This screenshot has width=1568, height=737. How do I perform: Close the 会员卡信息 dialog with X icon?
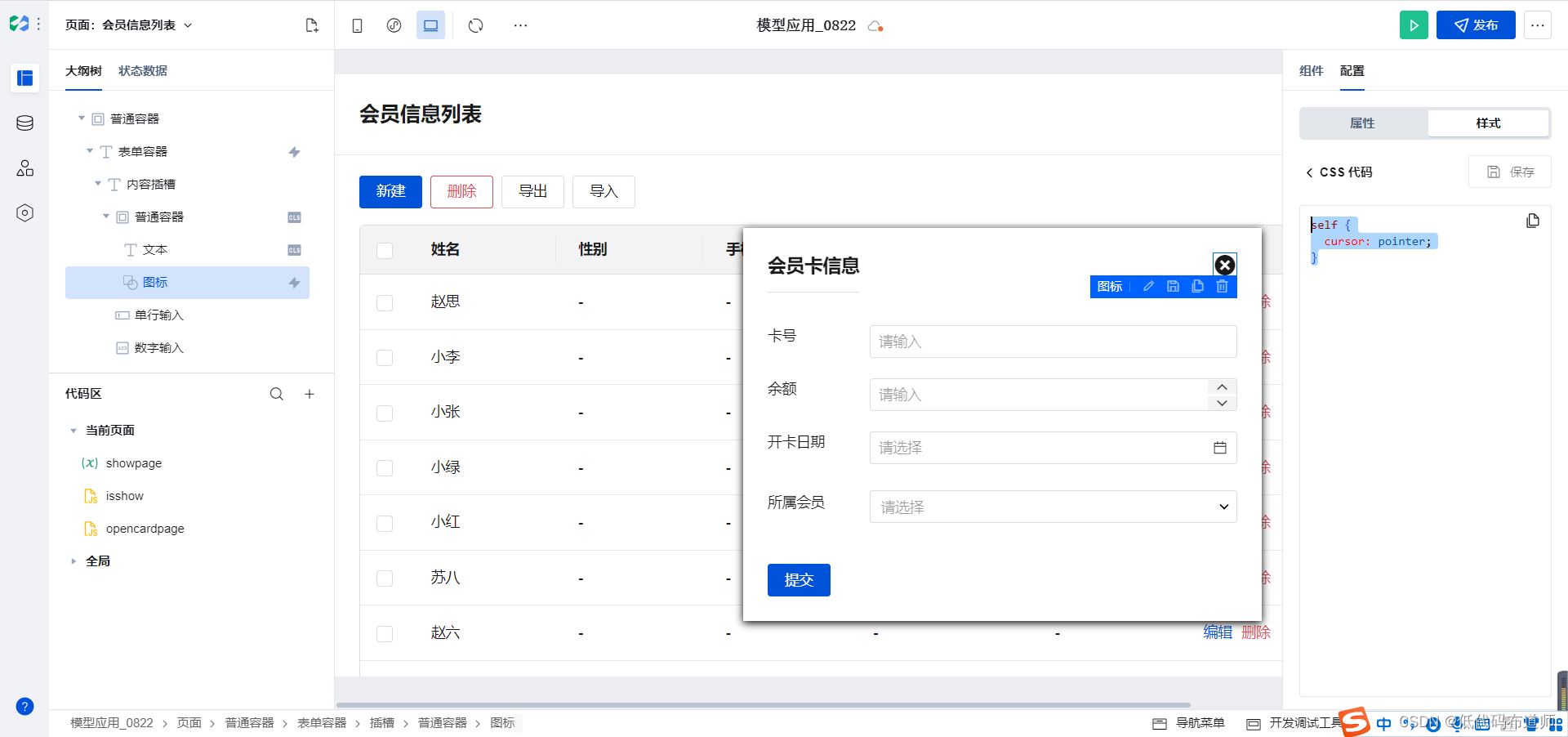click(1224, 265)
